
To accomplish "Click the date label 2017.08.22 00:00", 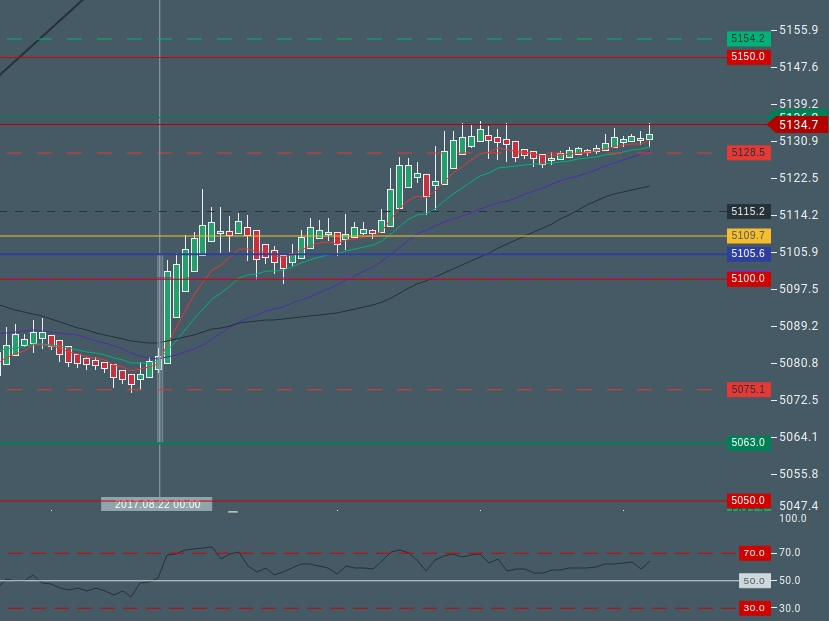I will (156, 504).
